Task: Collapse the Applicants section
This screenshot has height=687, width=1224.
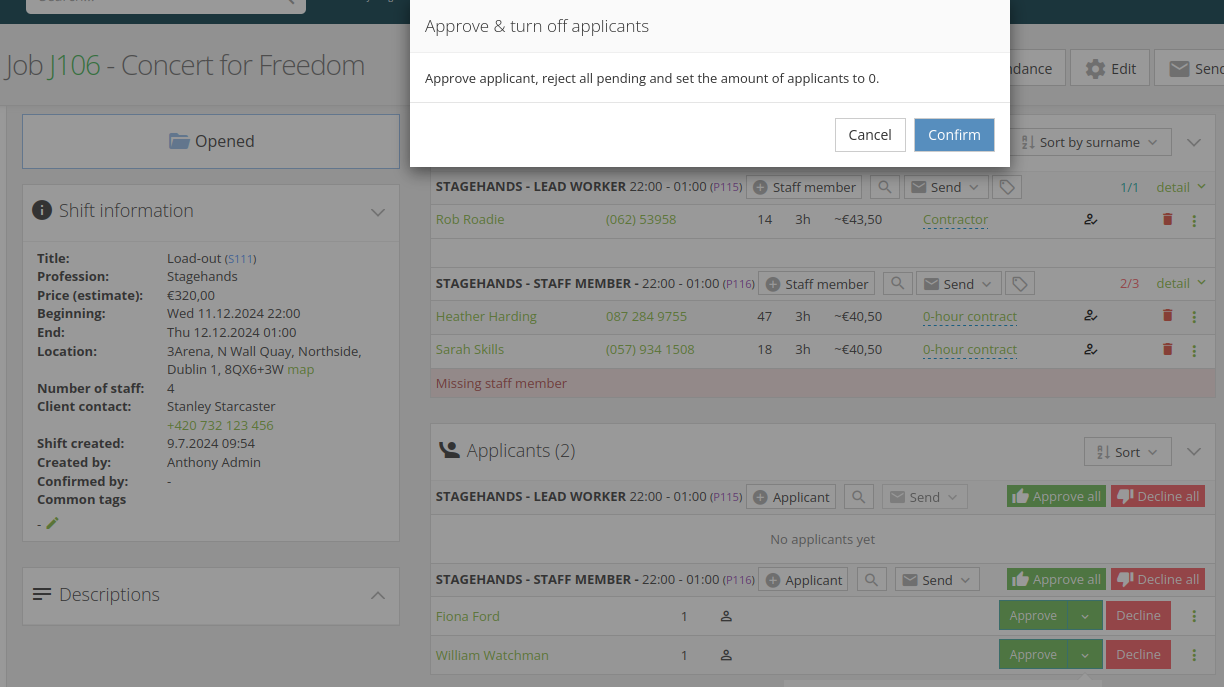Action: pyautogui.click(x=1193, y=452)
